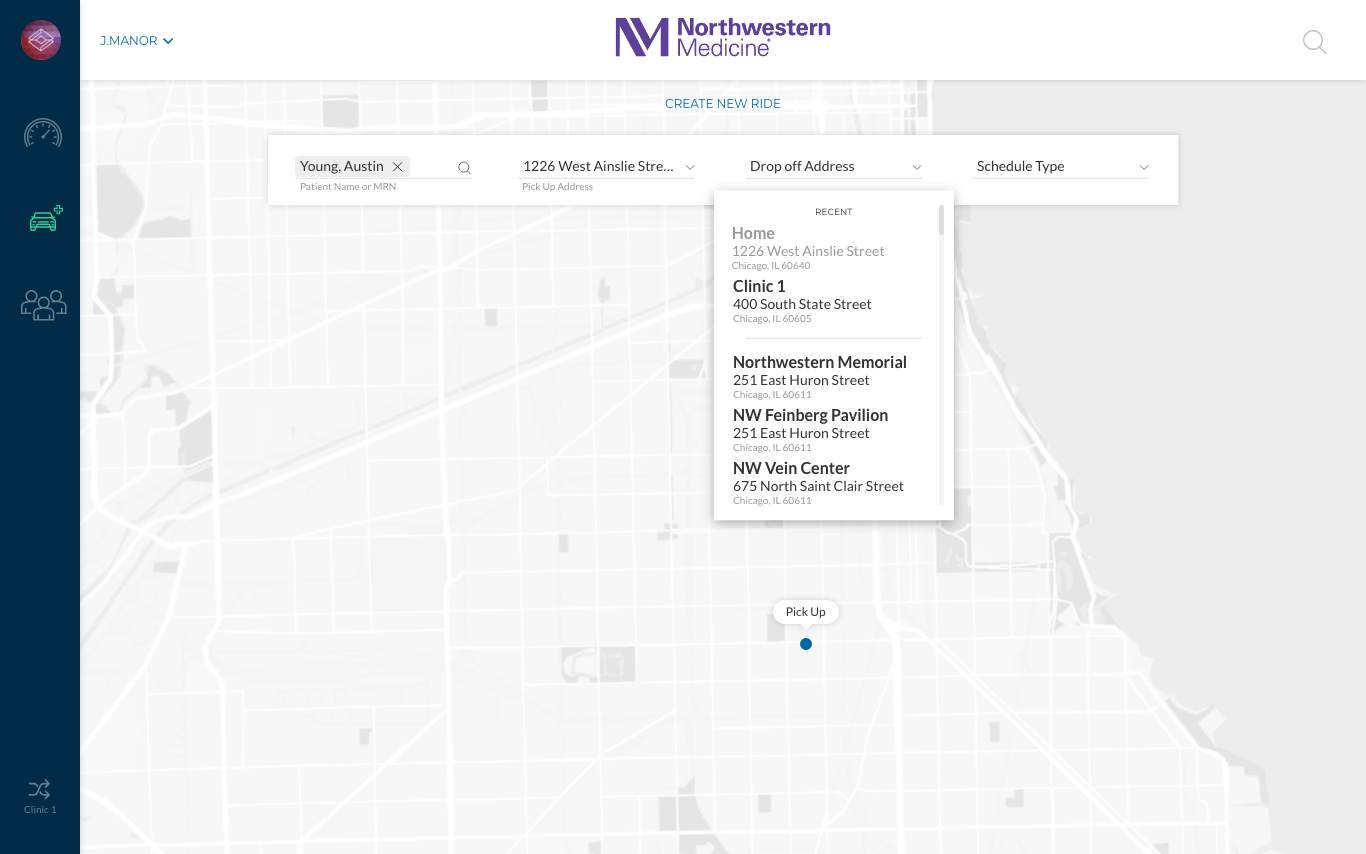Pick NW Vein Center from list
Image resolution: width=1366 pixels, height=854 pixels.
(x=817, y=483)
